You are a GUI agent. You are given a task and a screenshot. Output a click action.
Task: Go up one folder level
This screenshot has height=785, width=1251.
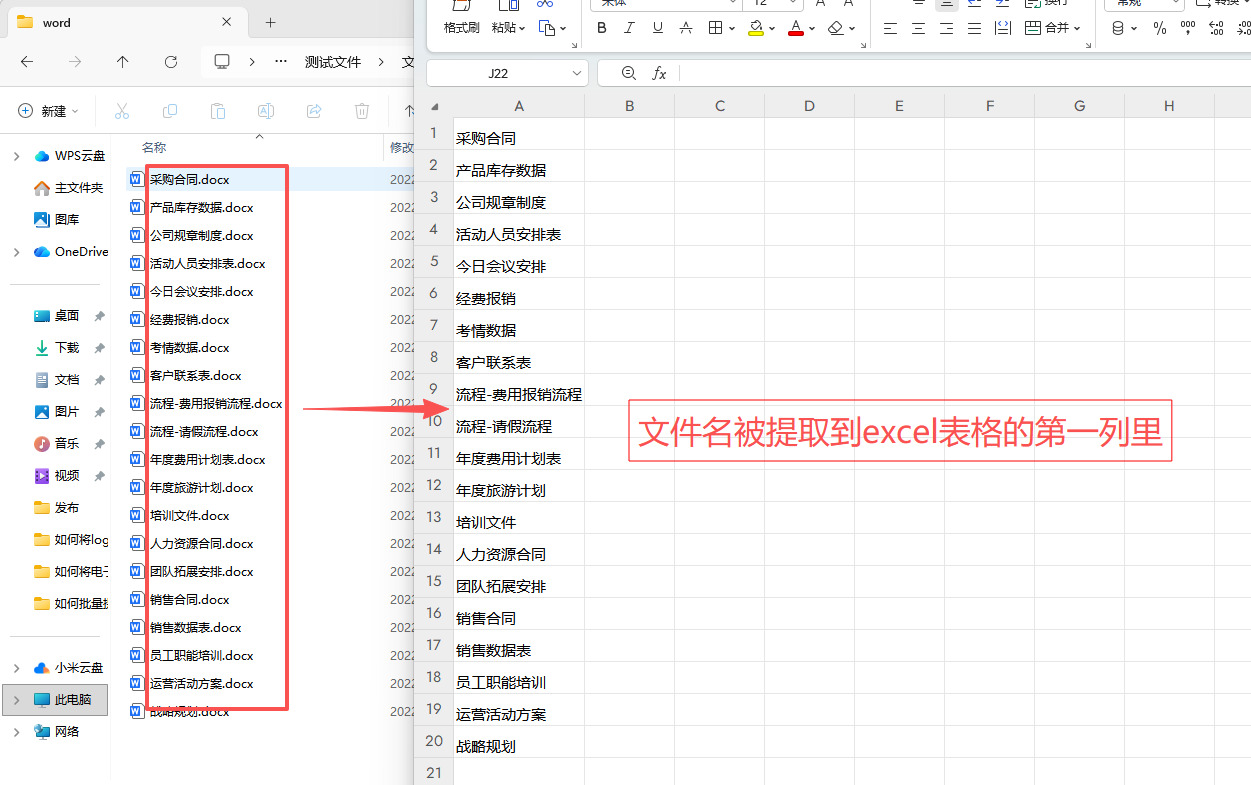point(122,62)
